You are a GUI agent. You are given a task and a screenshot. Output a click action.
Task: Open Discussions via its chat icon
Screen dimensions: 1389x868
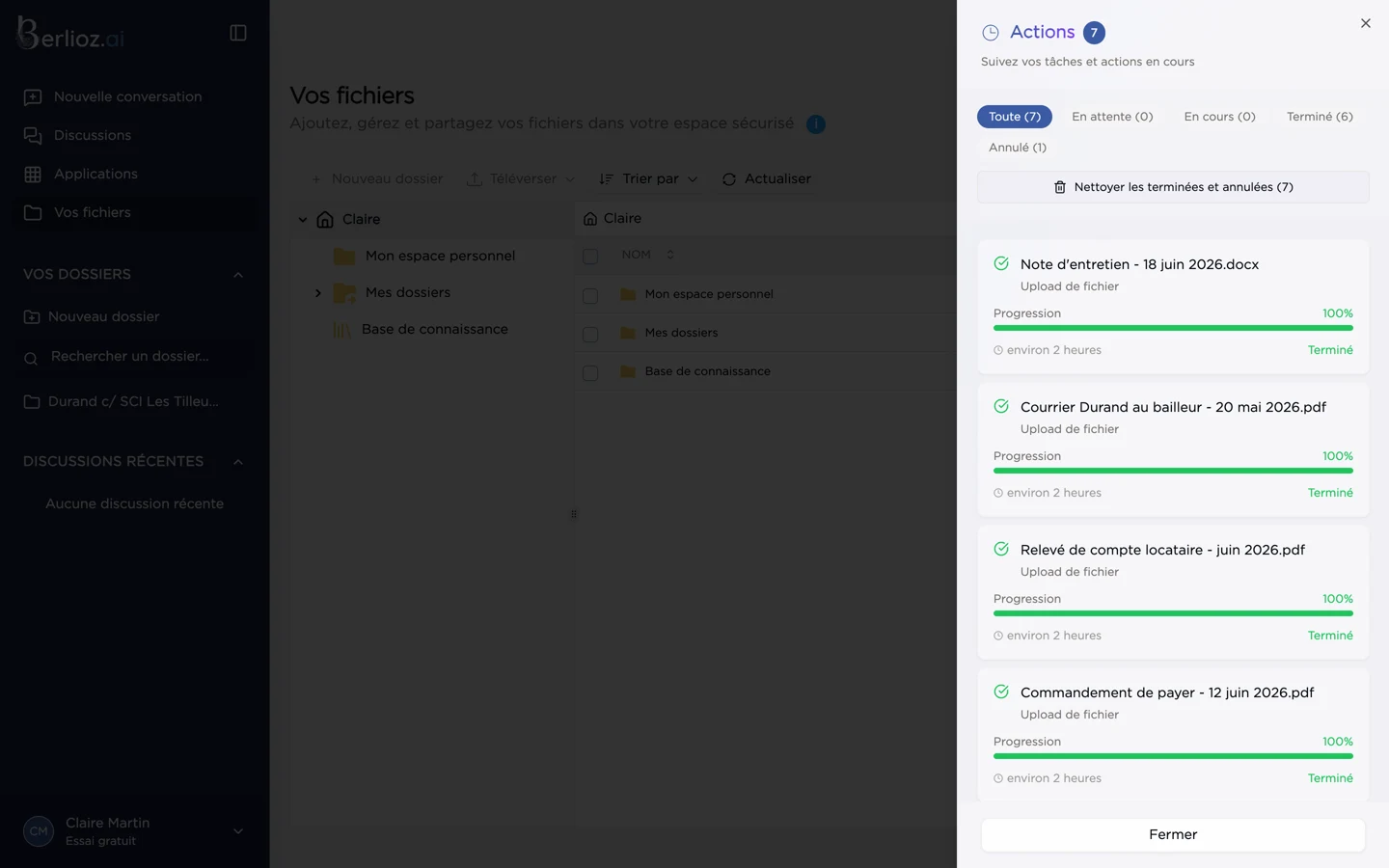33,135
